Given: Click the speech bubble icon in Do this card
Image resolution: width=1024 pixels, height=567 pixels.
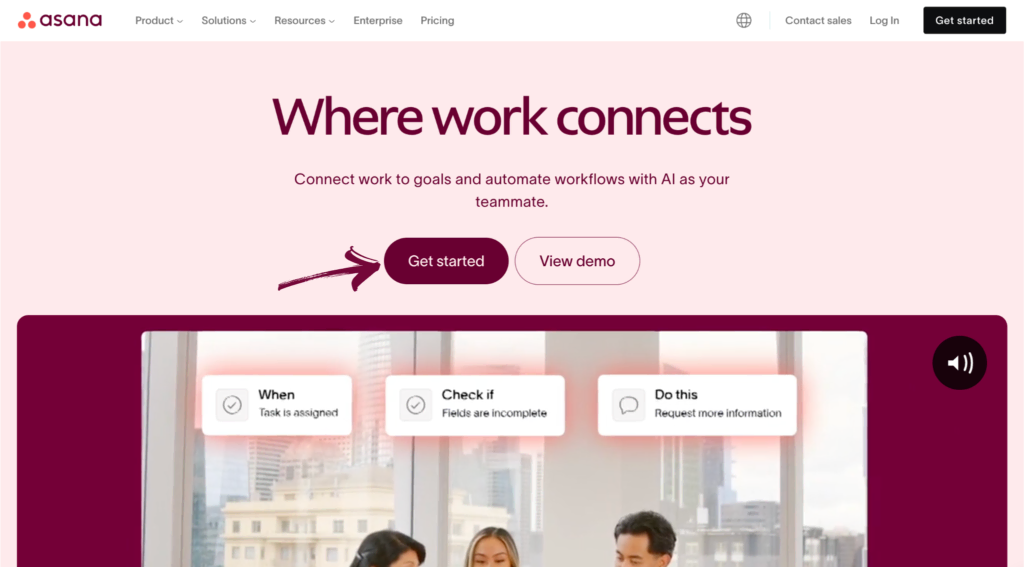Looking at the screenshot, I should [x=628, y=405].
